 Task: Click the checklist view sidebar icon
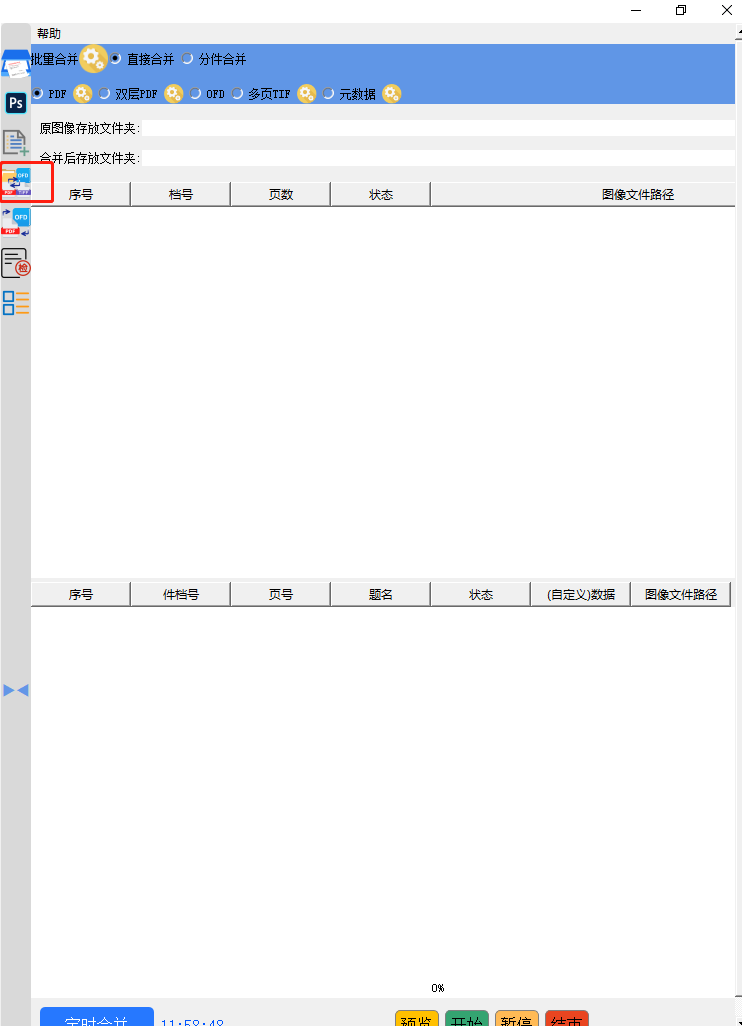(x=15, y=303)
